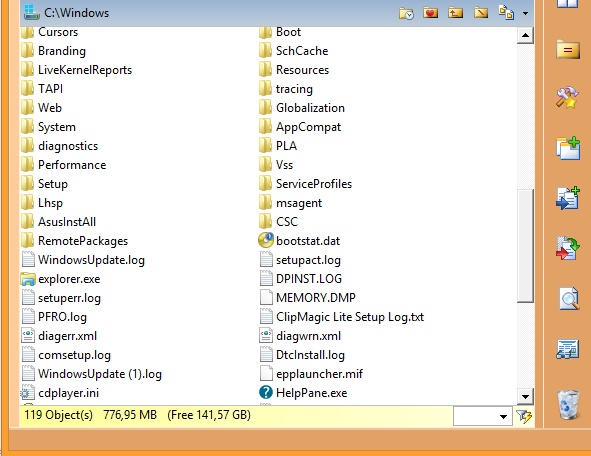Expand the path bar dropdown arrow
This screenshot has height=456, width=591.
click(525, 14)
